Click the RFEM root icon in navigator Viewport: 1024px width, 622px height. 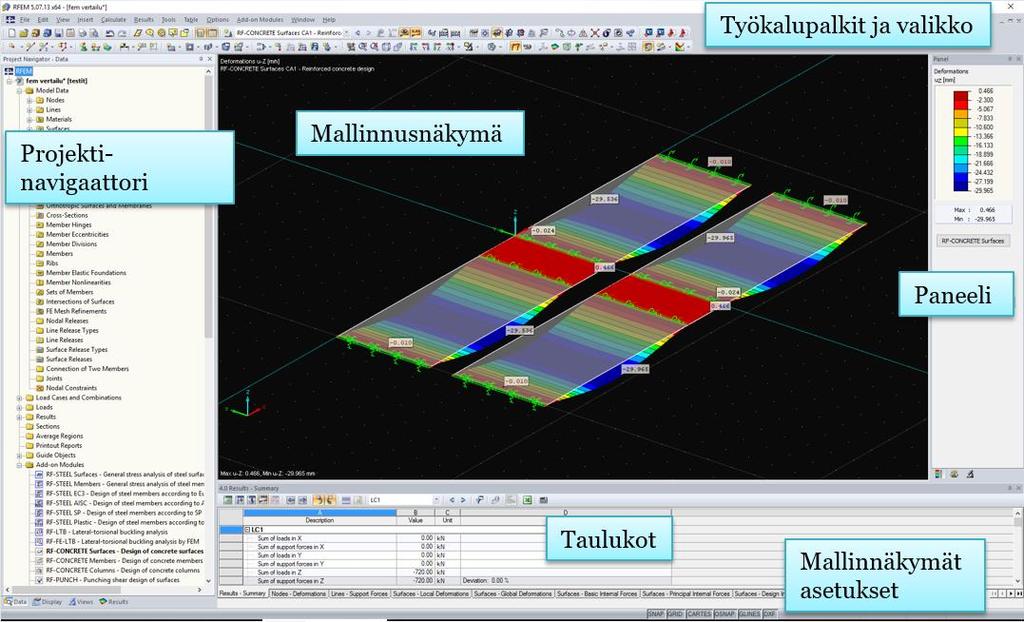(9, 71)
